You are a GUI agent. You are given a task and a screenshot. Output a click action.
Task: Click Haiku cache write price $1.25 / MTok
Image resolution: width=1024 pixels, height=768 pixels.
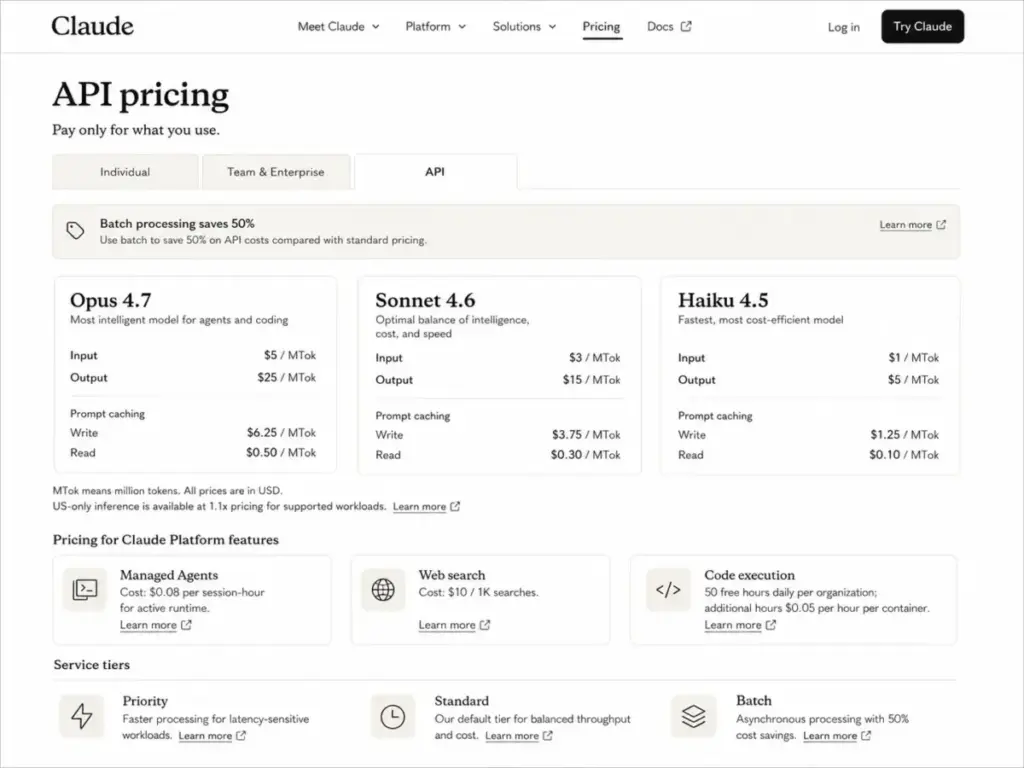coord(904,434)
